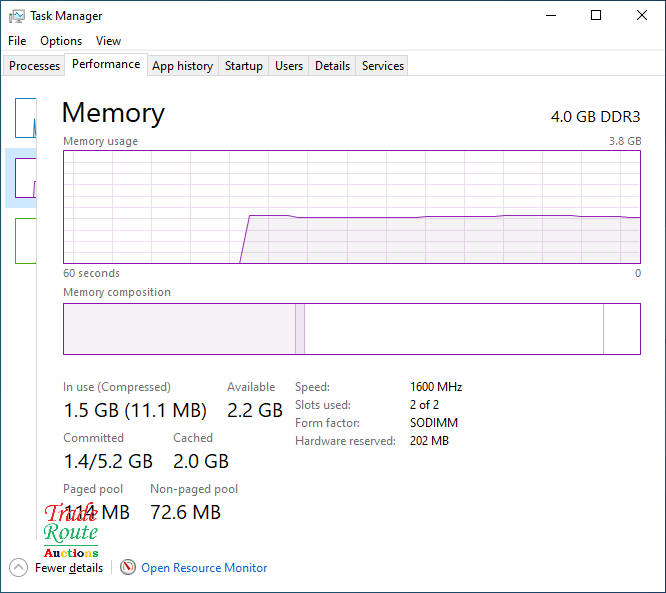Show the Details tab
The width and height of the screenshot is (666, 593).
(332, 66)
